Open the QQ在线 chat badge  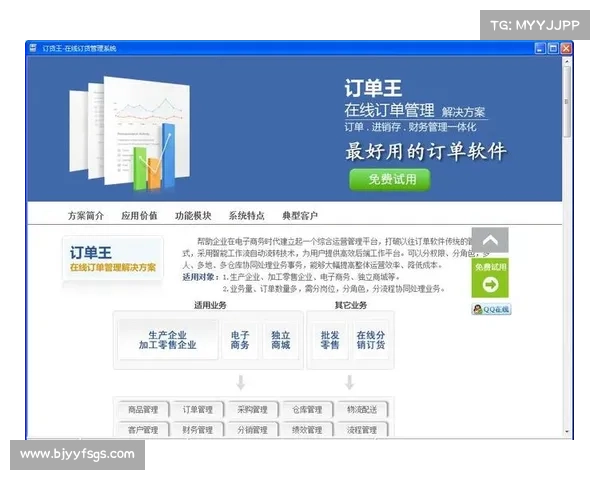click(491, 309)
